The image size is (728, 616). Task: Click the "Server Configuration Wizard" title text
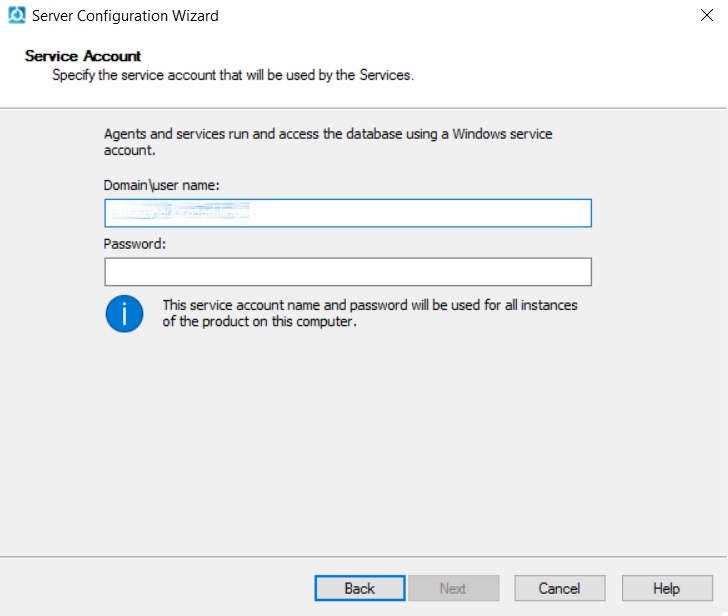point(125,16)
